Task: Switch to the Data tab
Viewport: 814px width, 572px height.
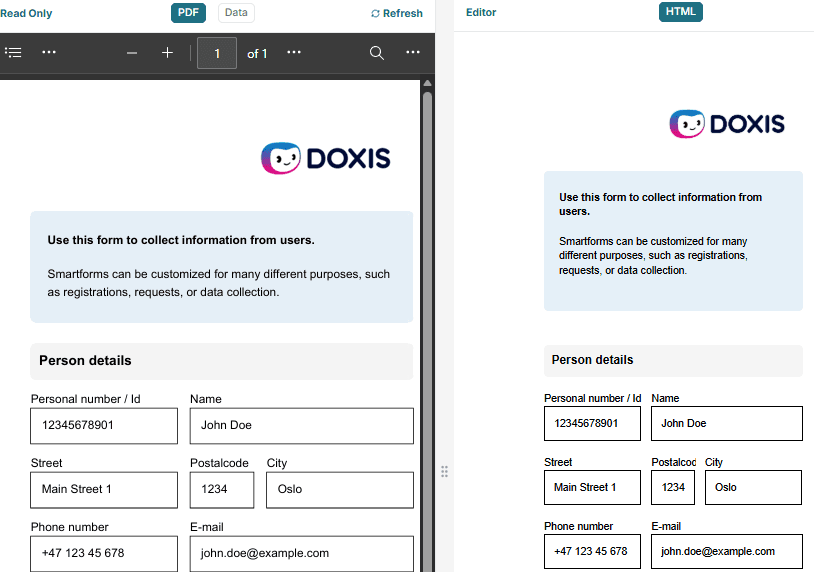Action: point(236,12)
